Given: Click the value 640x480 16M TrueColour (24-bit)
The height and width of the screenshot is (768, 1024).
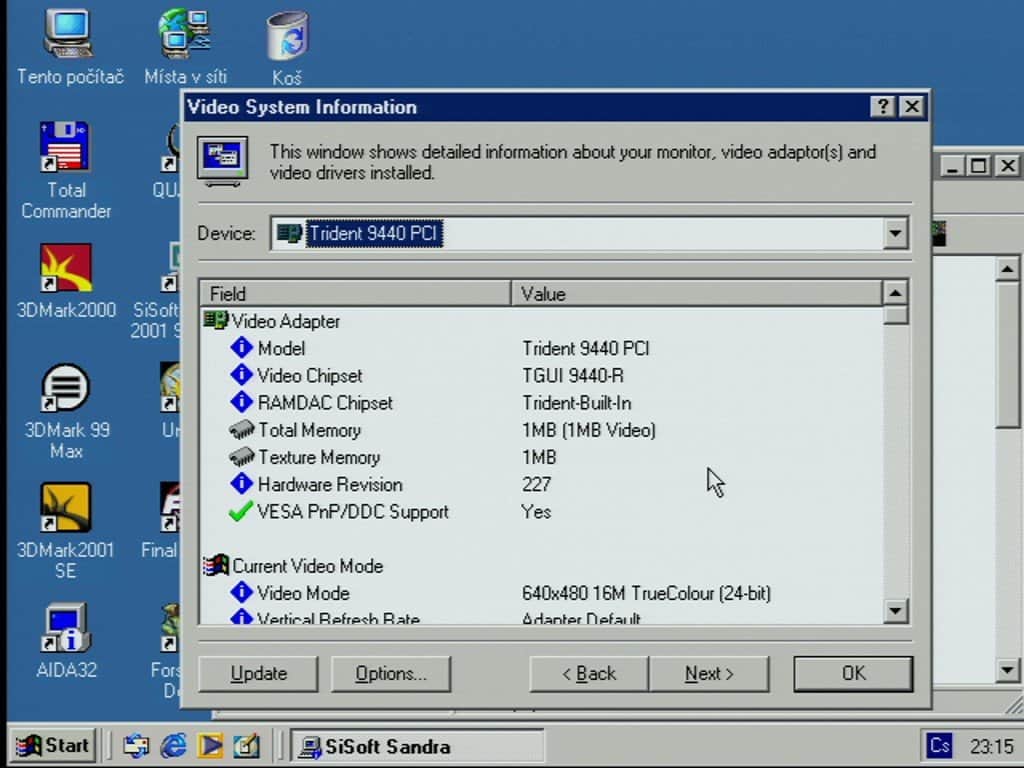Looking at the screenshot, I should (646, 593).
